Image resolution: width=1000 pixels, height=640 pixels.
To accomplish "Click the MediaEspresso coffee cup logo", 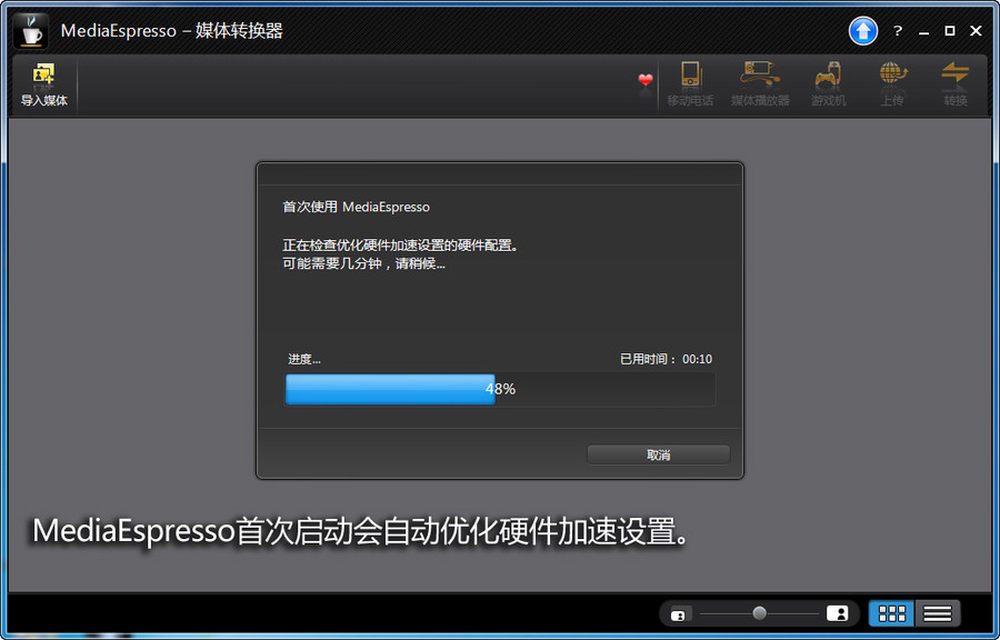I will tap(31, 31).
